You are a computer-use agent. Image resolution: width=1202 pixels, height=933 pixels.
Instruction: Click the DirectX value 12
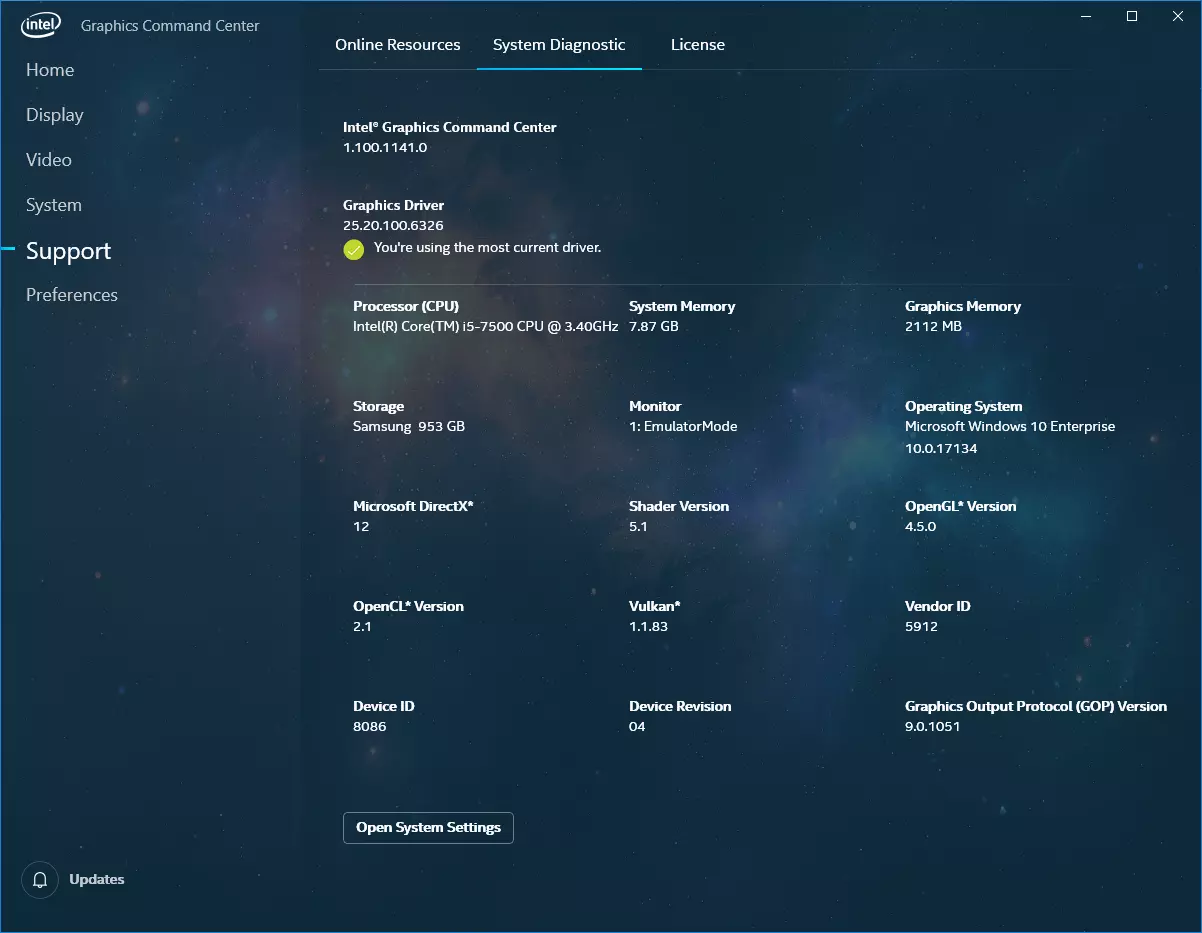click(361, 527)
